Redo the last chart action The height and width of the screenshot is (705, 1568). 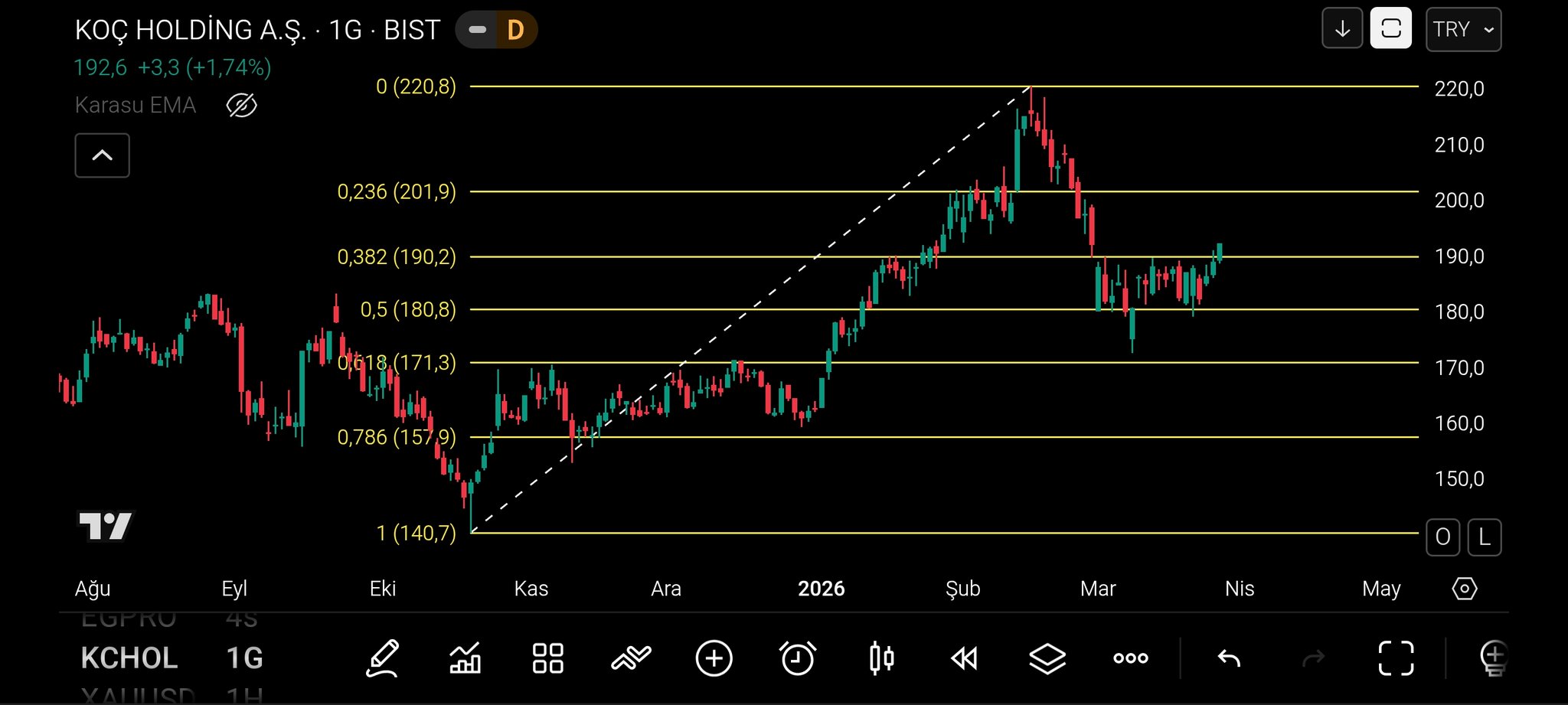(x=1313, y=658)
